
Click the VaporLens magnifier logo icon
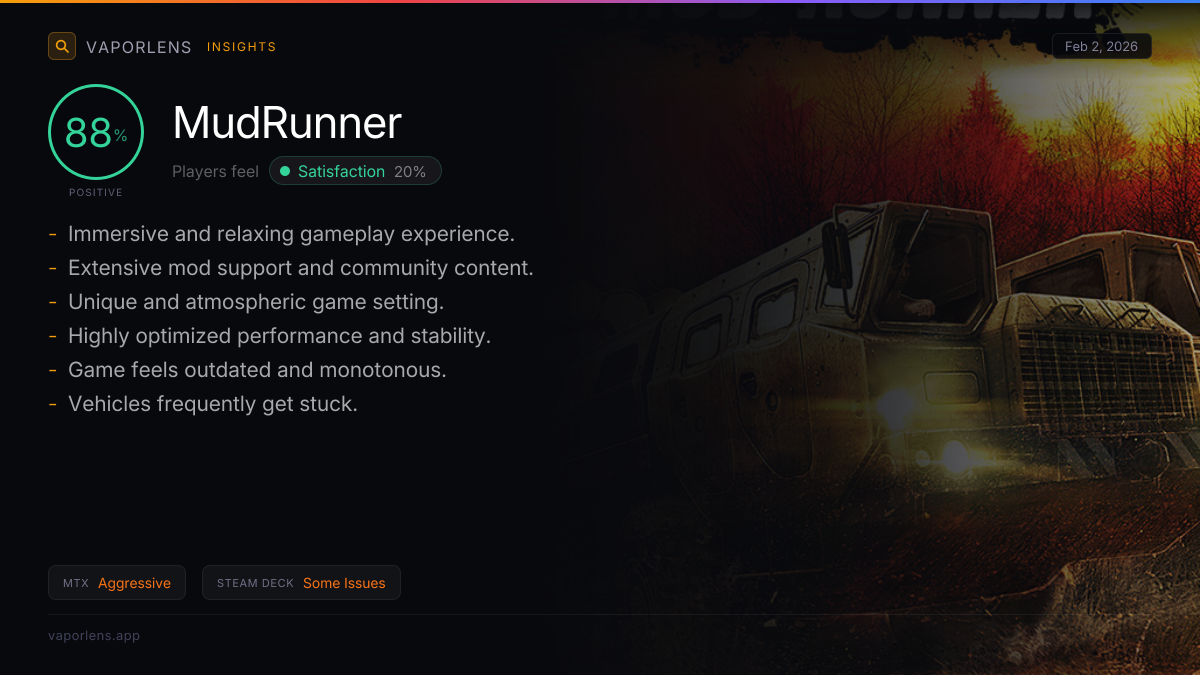62,46
